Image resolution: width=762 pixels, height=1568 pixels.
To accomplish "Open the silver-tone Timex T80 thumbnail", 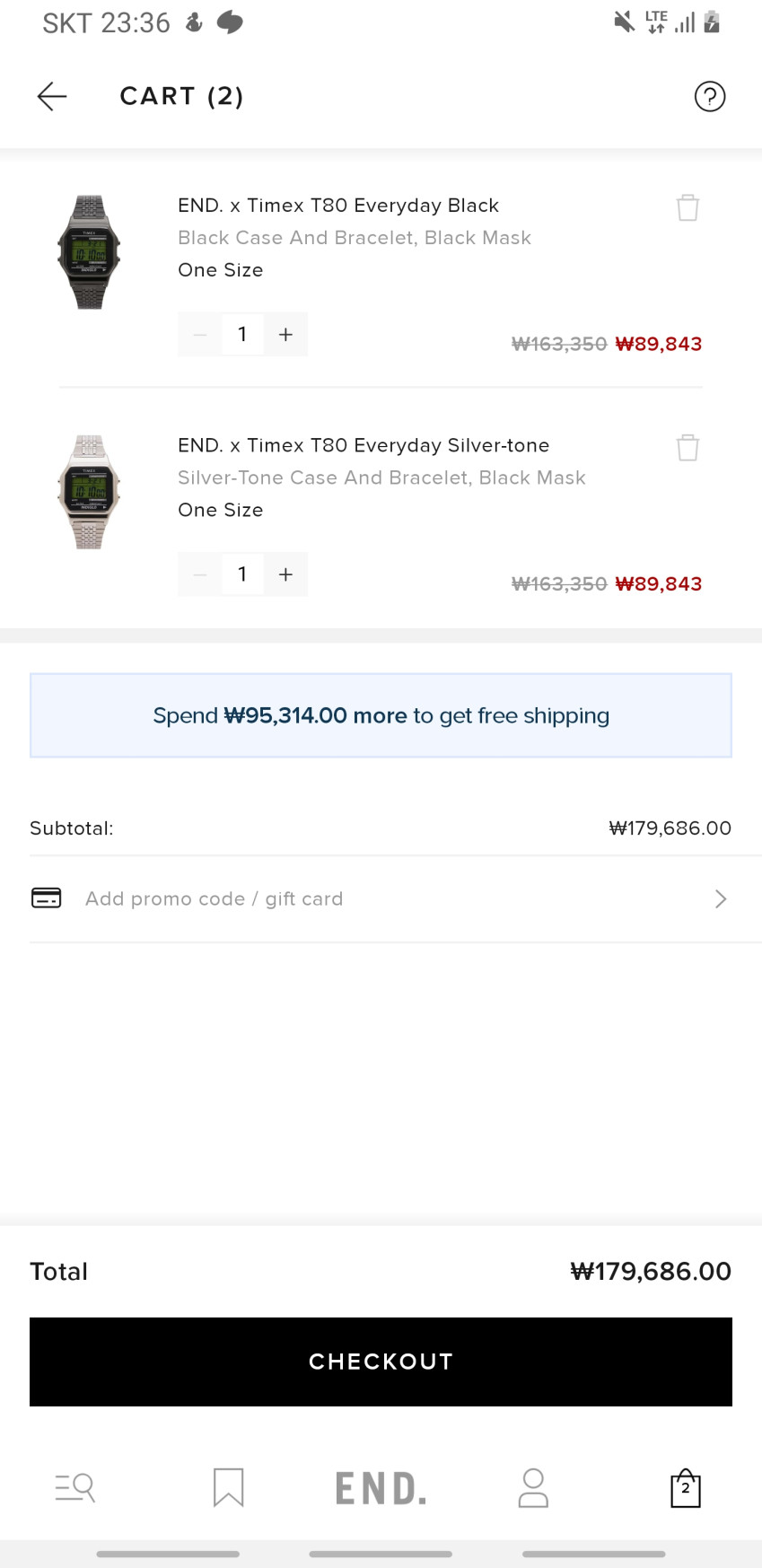I will [x=89, y=491].
